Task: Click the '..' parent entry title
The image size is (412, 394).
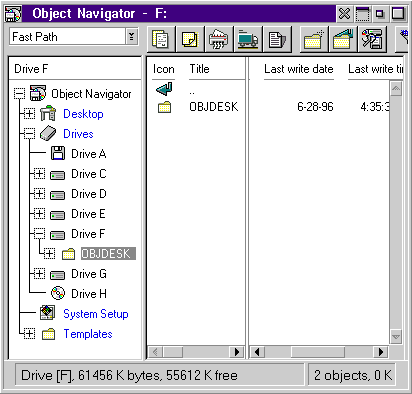Action: [192, 92]
